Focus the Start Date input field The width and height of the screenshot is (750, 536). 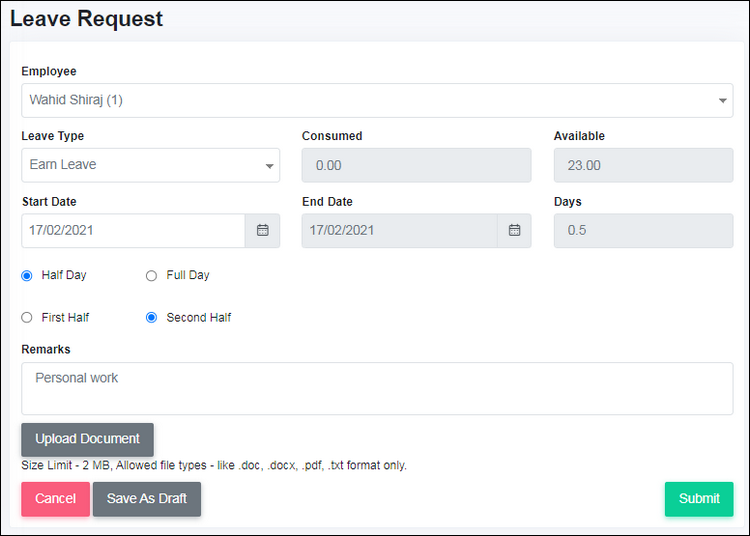coord(133,230)
